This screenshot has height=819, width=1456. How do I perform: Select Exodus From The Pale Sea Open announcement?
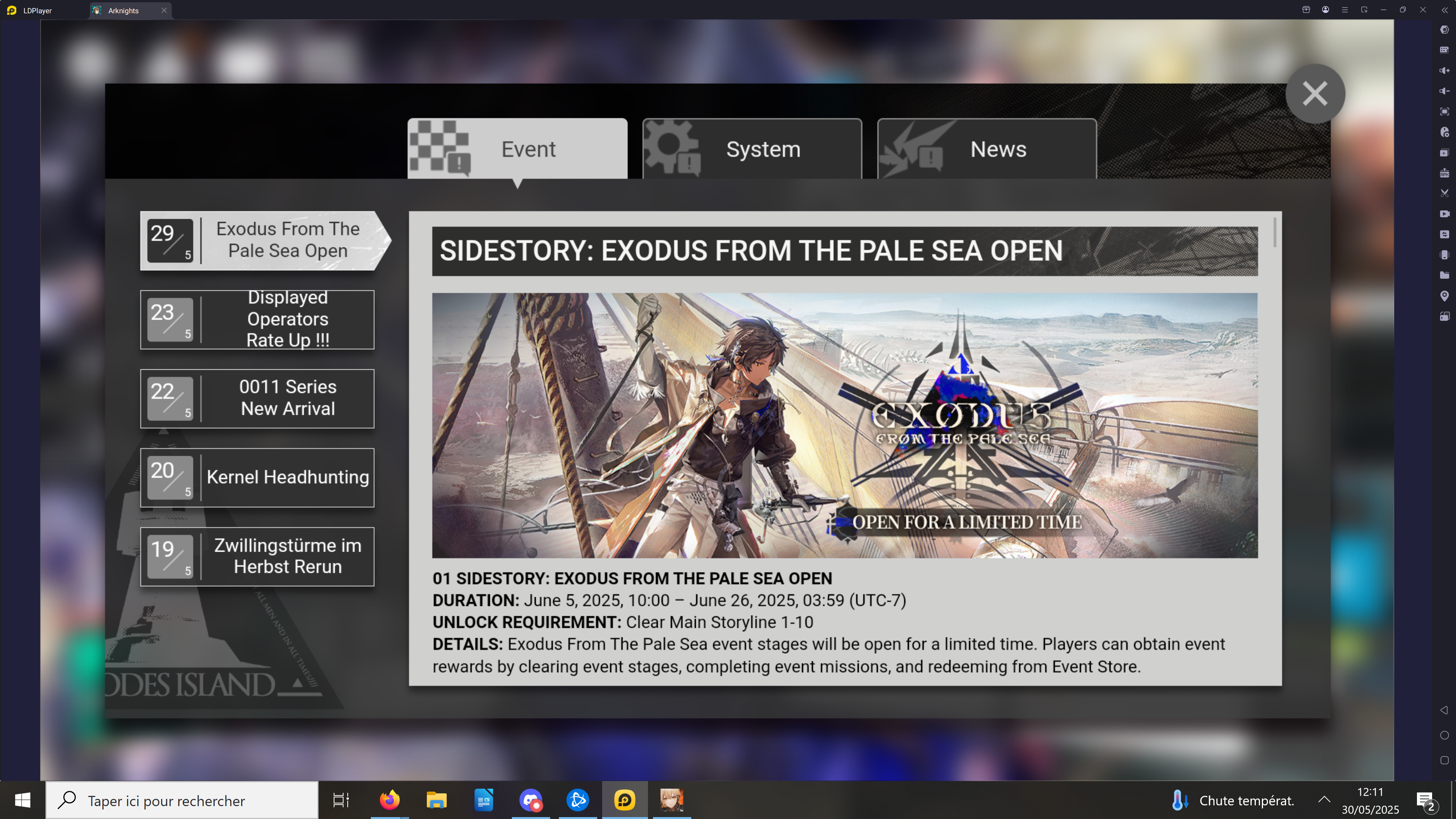(265, 240)
